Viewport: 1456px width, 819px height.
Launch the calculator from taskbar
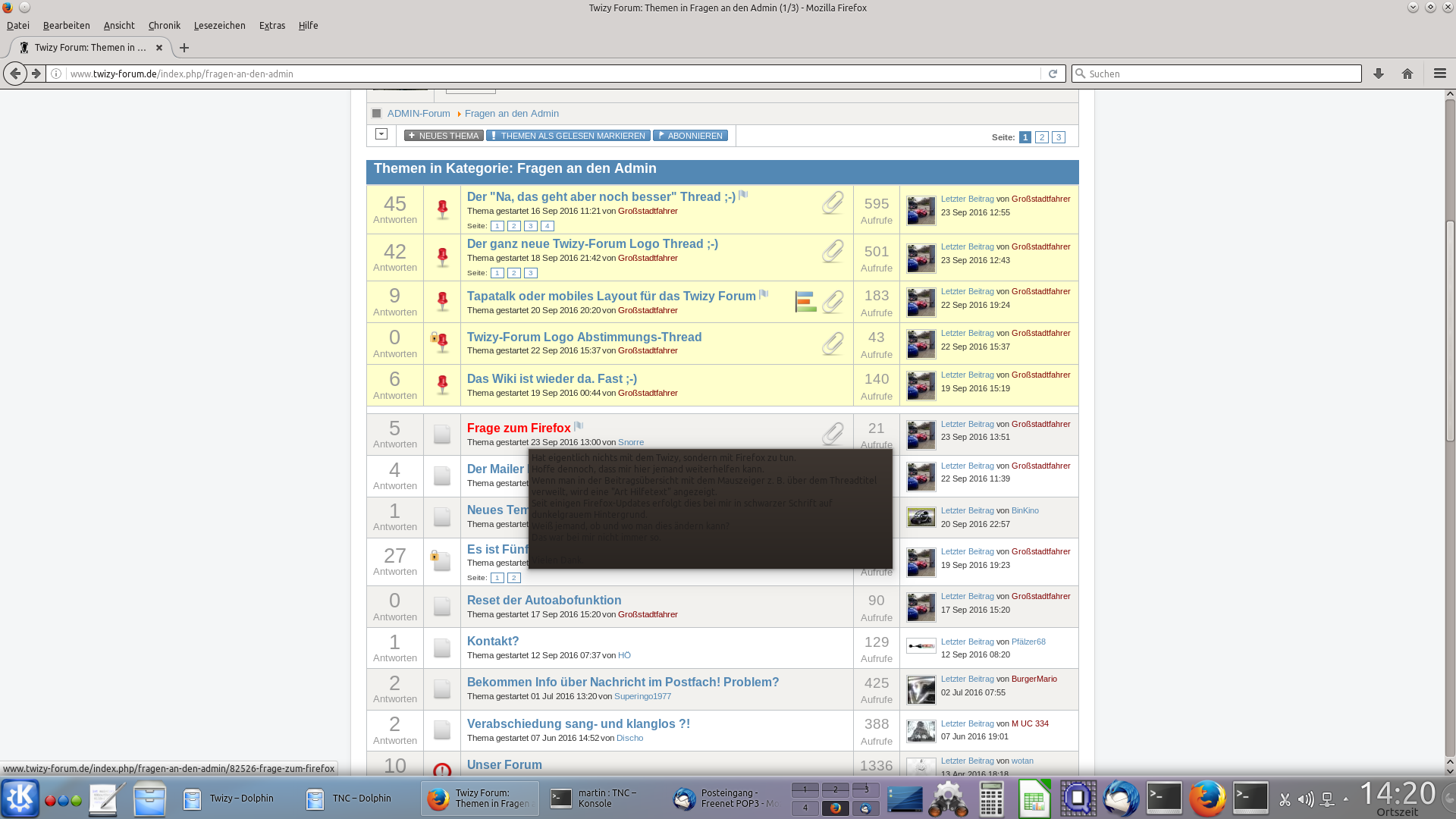(991, 799)
